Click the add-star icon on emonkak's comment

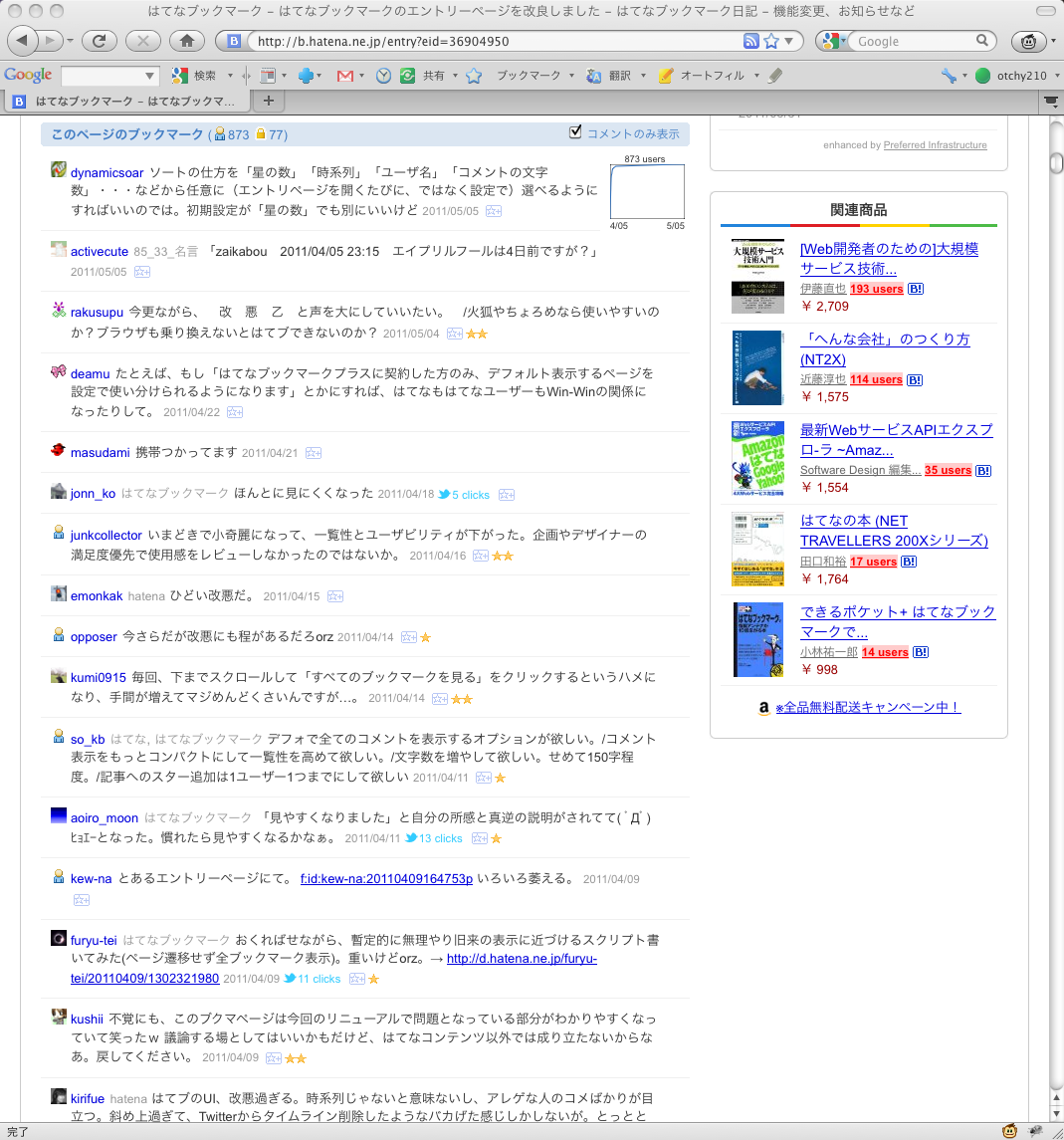(x=335, y=596)
